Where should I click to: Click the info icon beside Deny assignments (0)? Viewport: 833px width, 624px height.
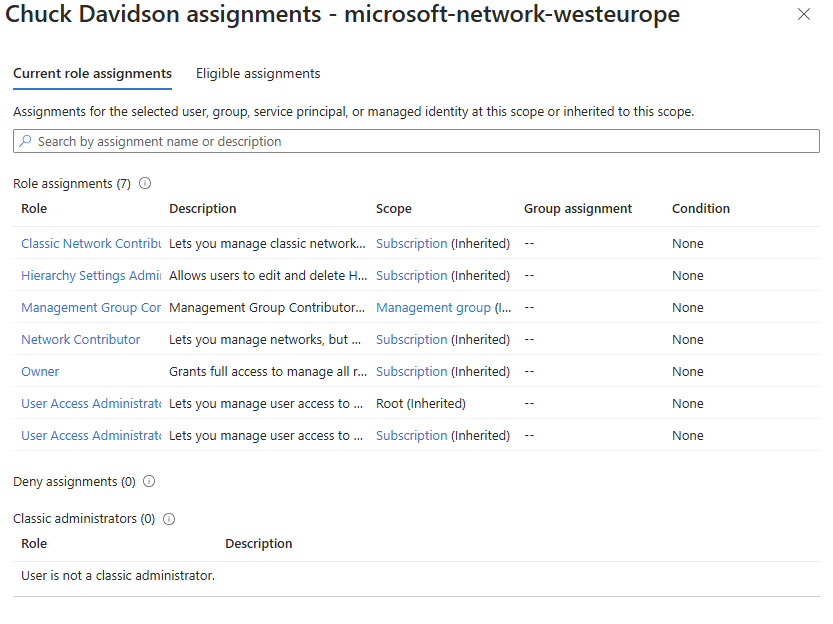click(149, 481)
